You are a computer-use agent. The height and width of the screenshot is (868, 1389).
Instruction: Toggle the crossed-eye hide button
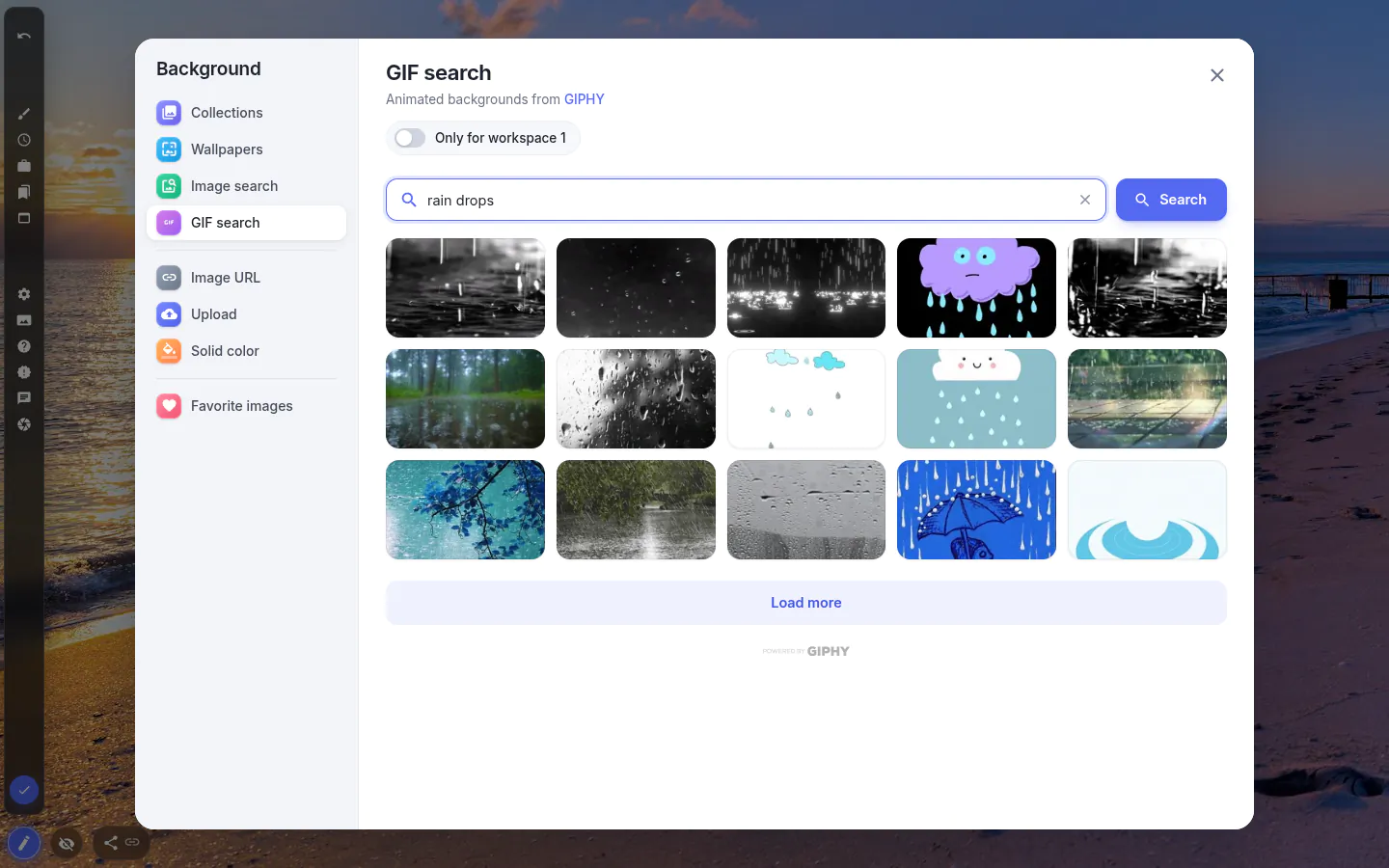[67, 844]
